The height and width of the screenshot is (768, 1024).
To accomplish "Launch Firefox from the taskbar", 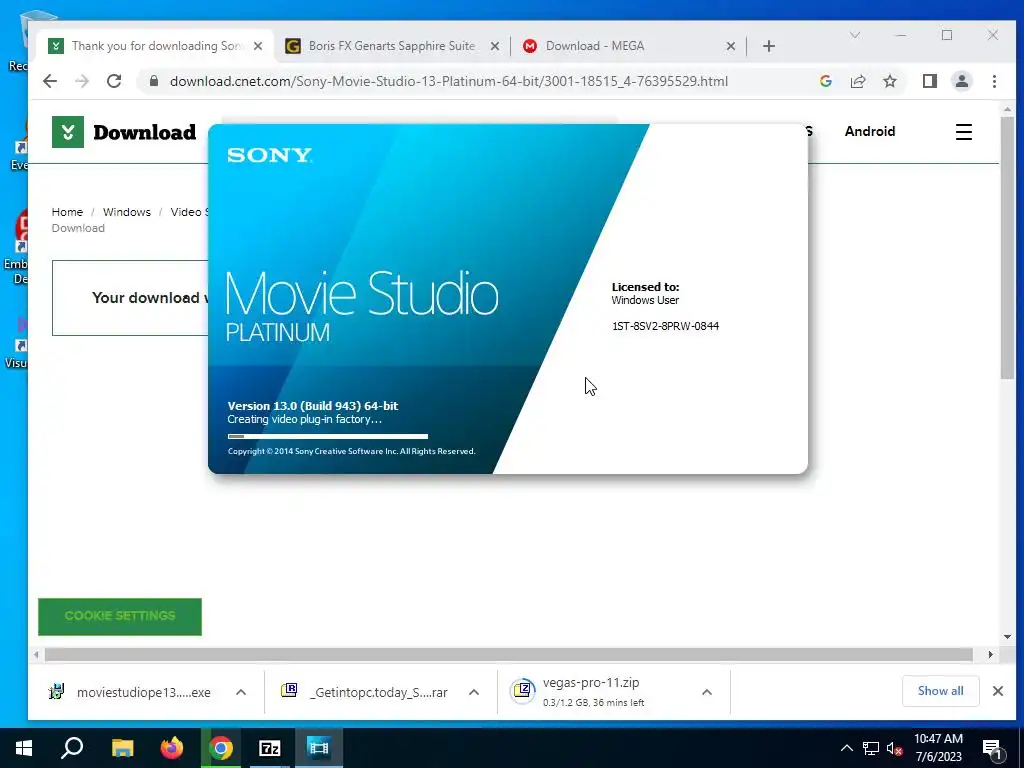I will click(172, 748).
